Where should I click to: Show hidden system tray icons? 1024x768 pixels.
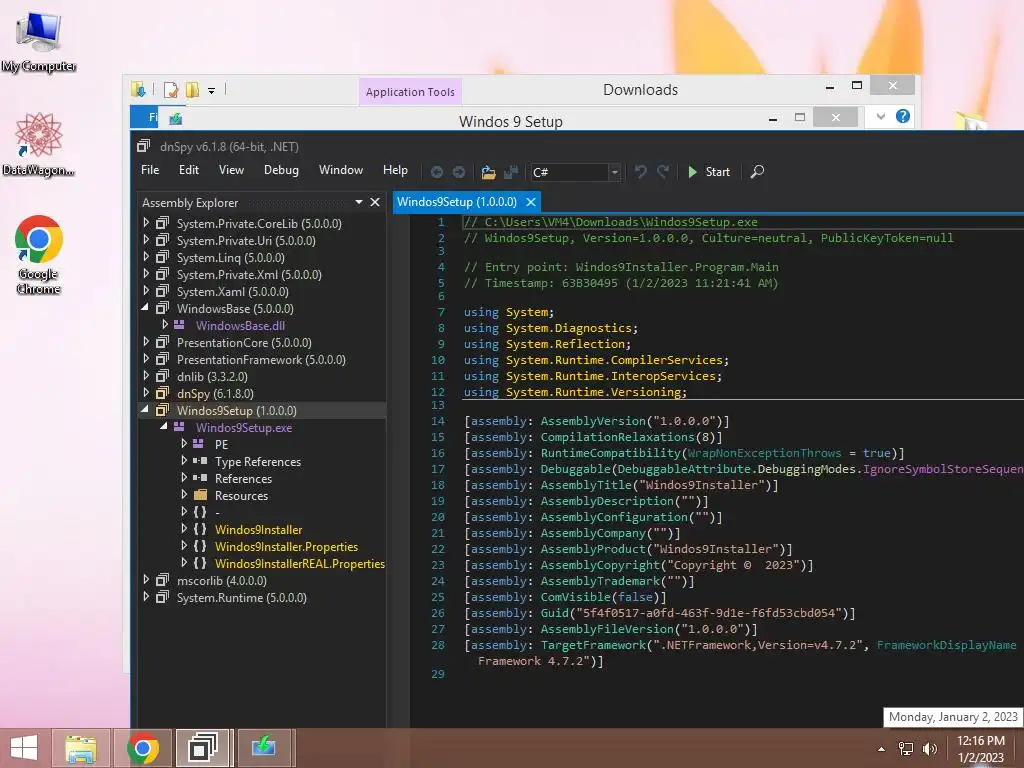tap(882, 748)
